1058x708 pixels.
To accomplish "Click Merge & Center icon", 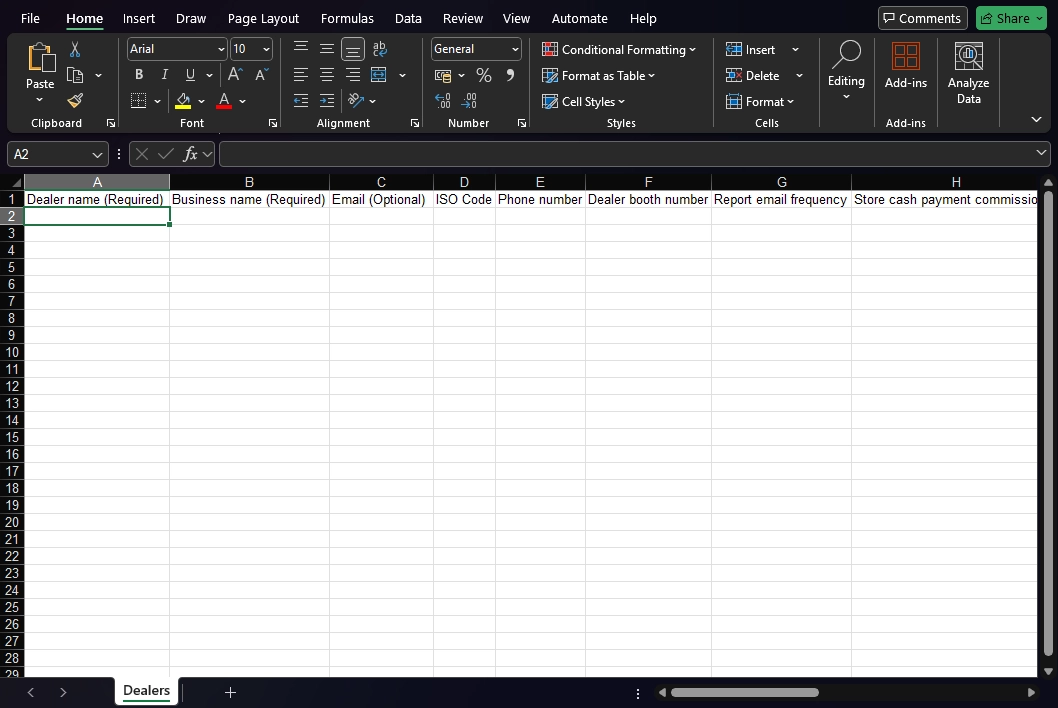I will tap(379, 75).
